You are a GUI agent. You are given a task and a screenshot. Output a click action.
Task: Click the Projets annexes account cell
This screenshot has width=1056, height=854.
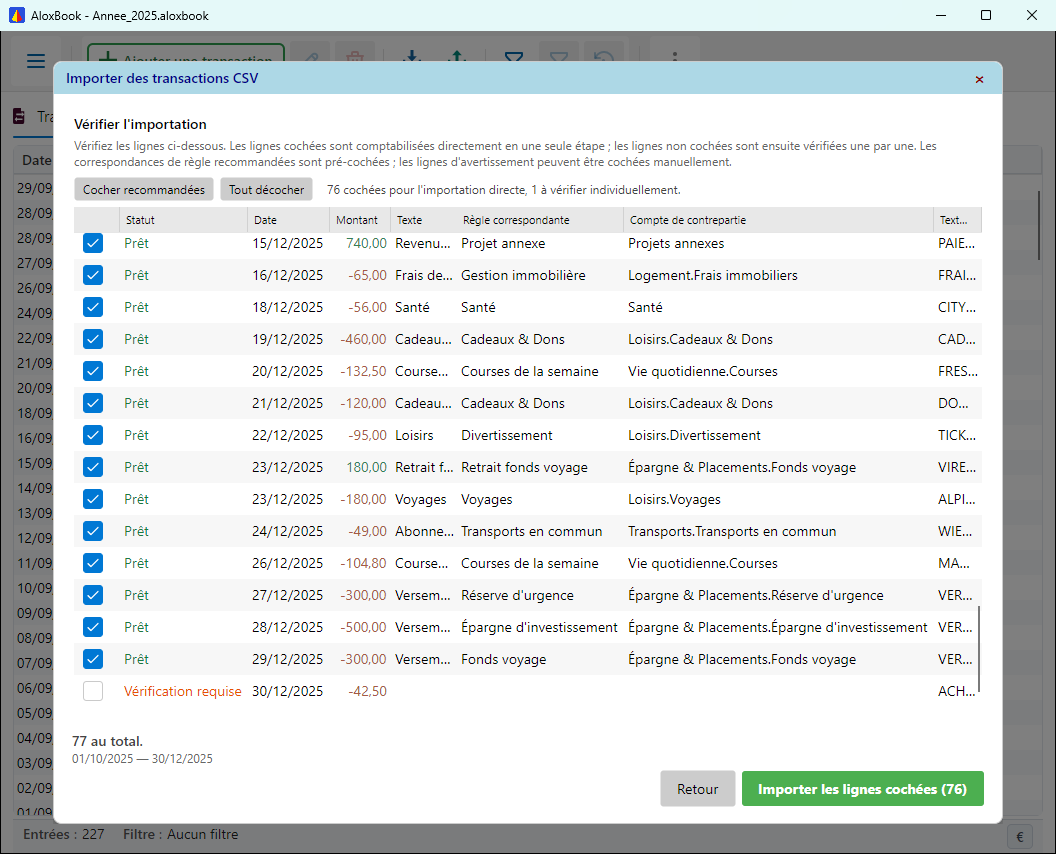[x=676, y=243]
